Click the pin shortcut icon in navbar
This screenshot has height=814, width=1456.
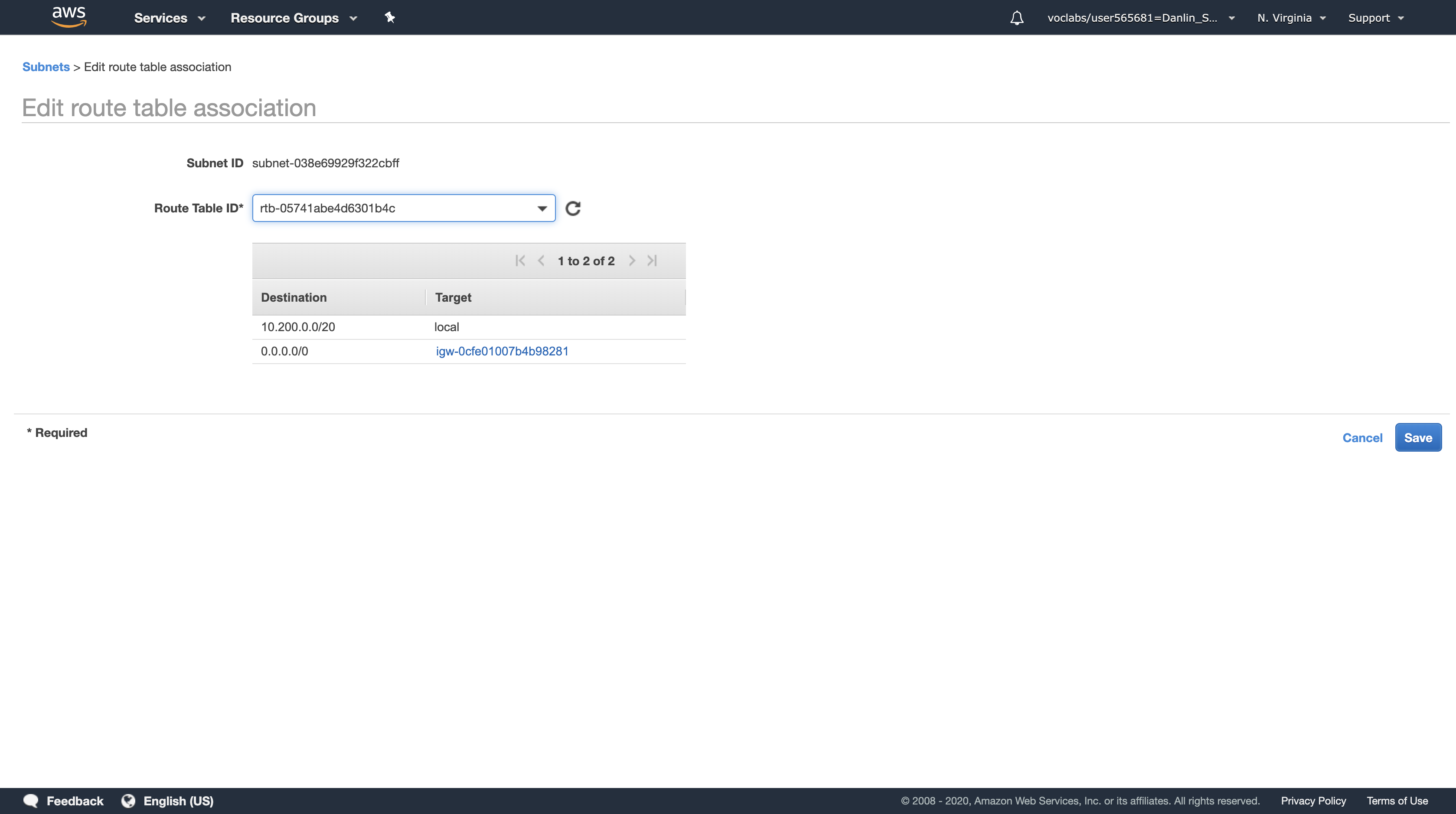click(389, 17)
